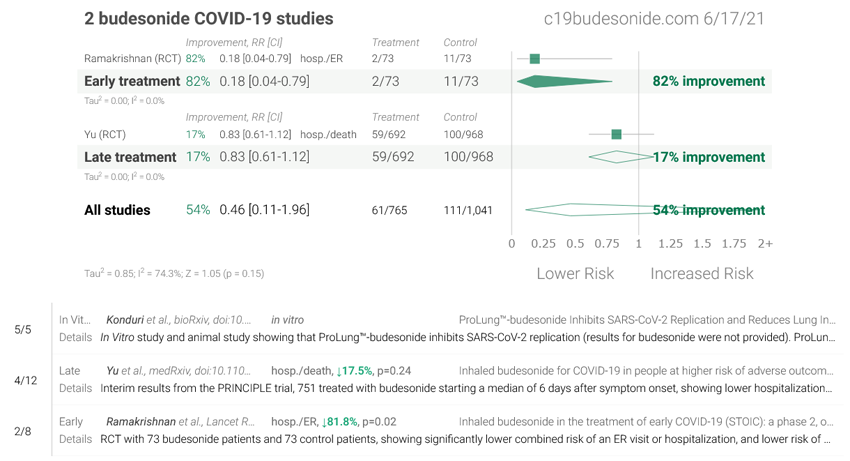This screenshot has height=461, width=850.
Task: Open the Ramakrishnan (RCT) study row
Action: tap(132, 59)
